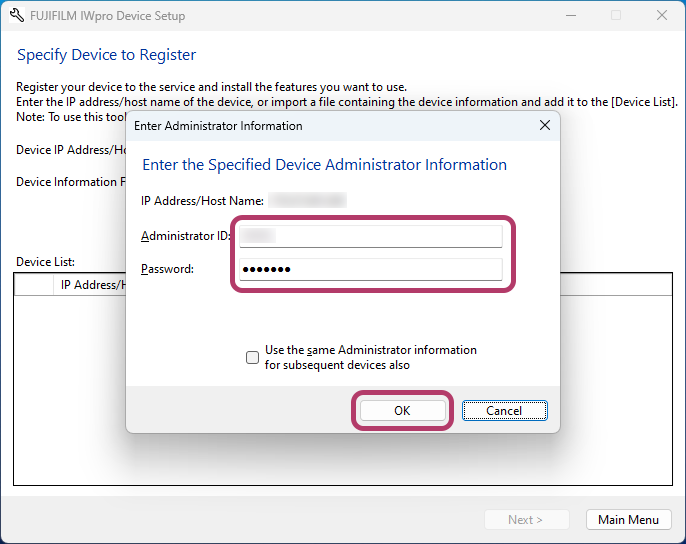Focus the Password input field

point(371,269)
